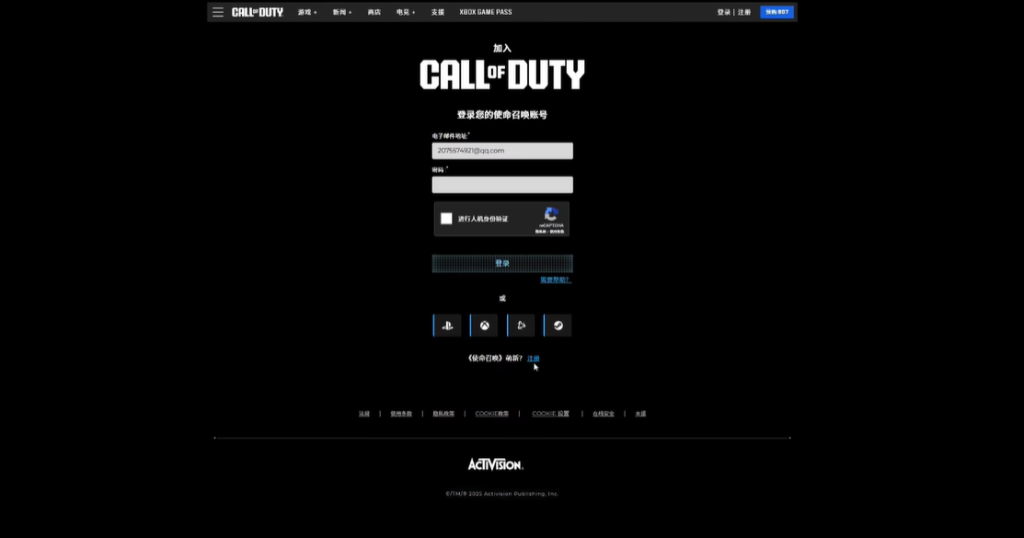1024x538 pixels.
Task: Expand the 新闻 dropdown in navbar
Action: (342, 12)
